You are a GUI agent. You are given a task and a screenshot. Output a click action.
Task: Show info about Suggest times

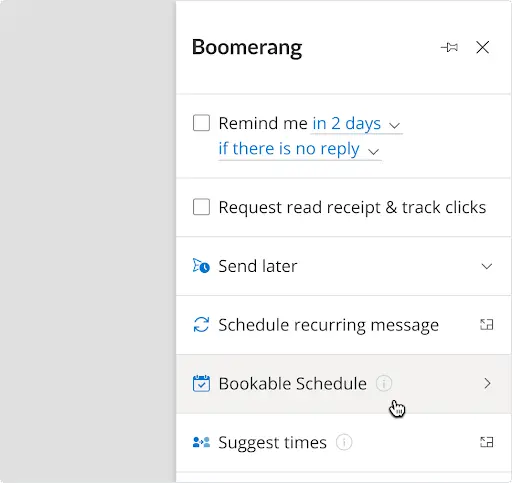click(x=344, y=442)
